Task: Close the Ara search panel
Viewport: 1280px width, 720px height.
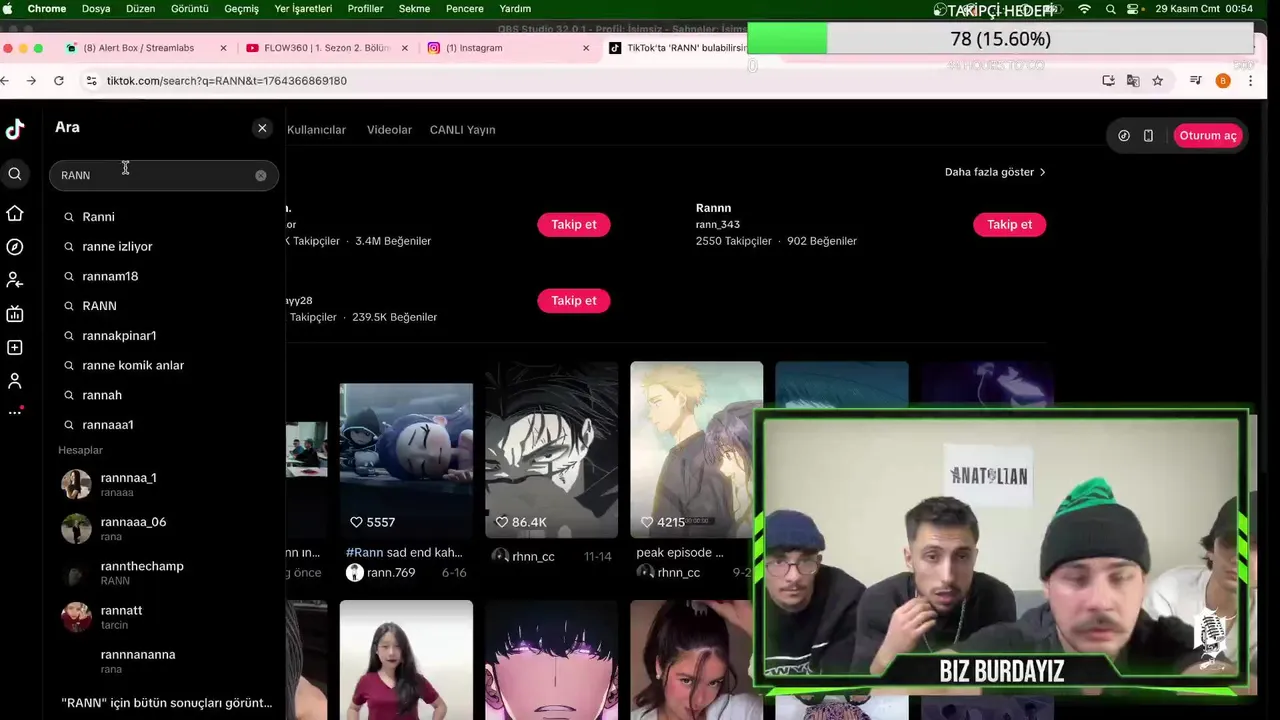Action: (262, 128)
